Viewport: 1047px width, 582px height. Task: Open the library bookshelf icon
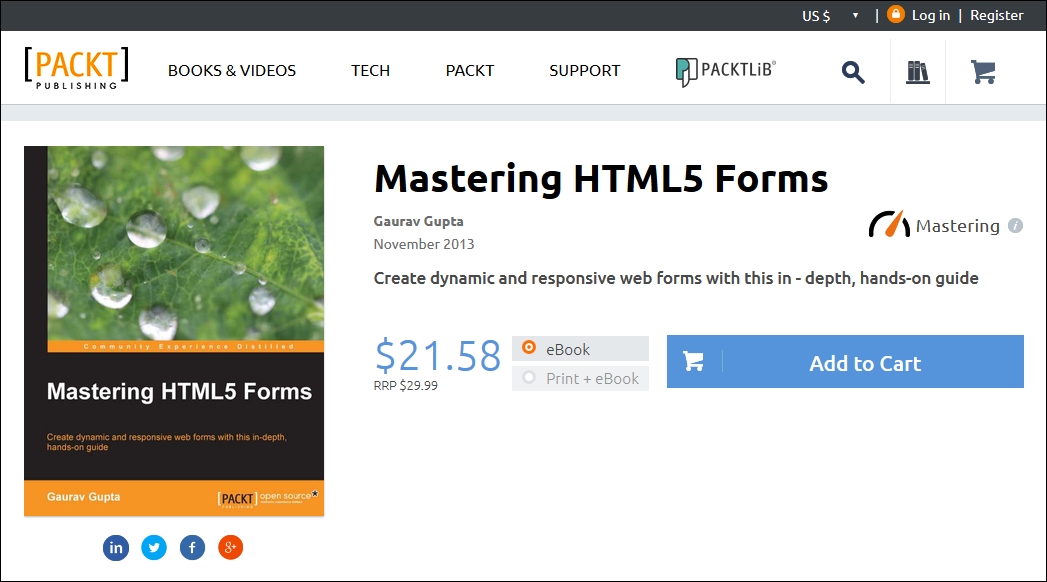(915, 71)
